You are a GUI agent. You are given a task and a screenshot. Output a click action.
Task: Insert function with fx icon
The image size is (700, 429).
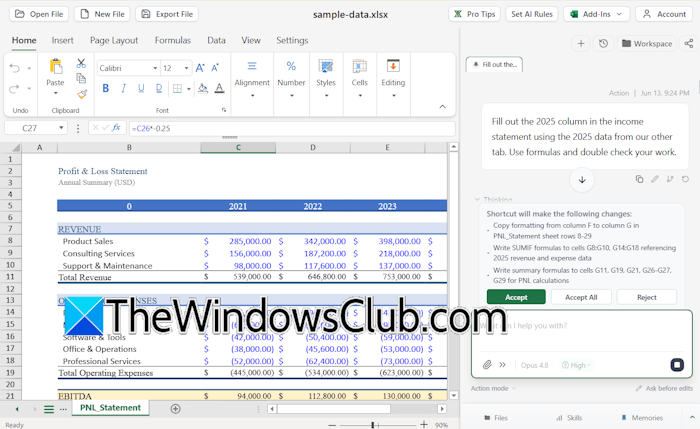click(x=116, y=128)
